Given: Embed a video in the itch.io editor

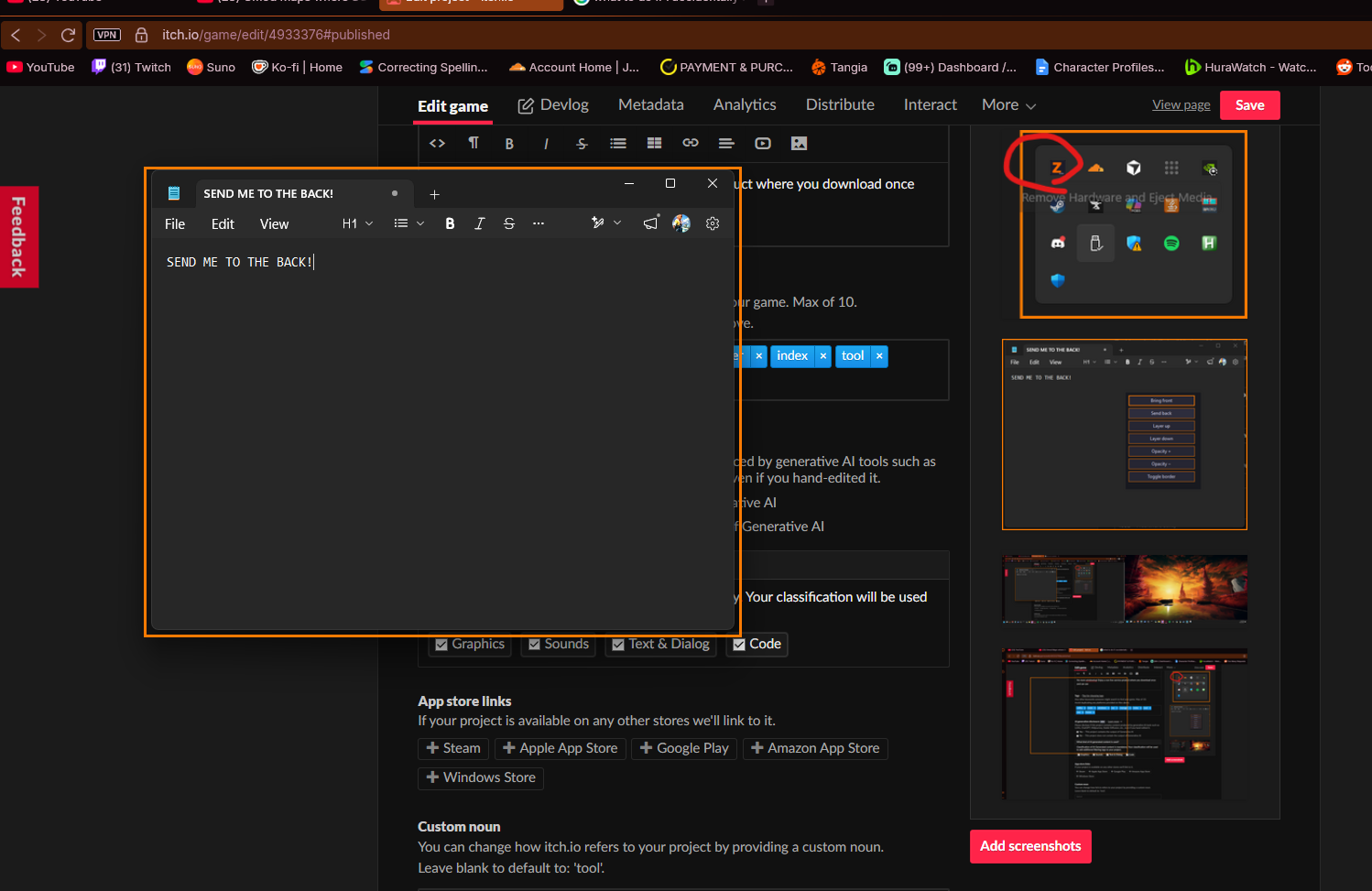Looking at the screenshot, I should [x=763, y=143].
